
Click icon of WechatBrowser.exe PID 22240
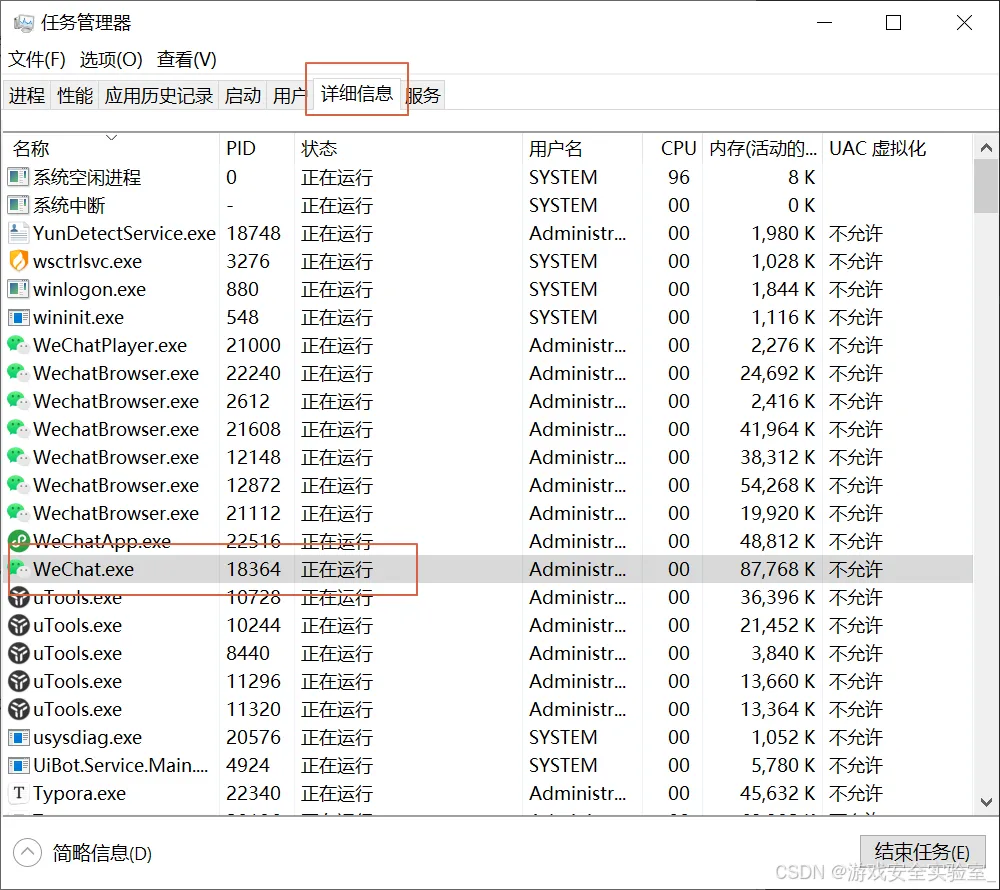point(18,373)
